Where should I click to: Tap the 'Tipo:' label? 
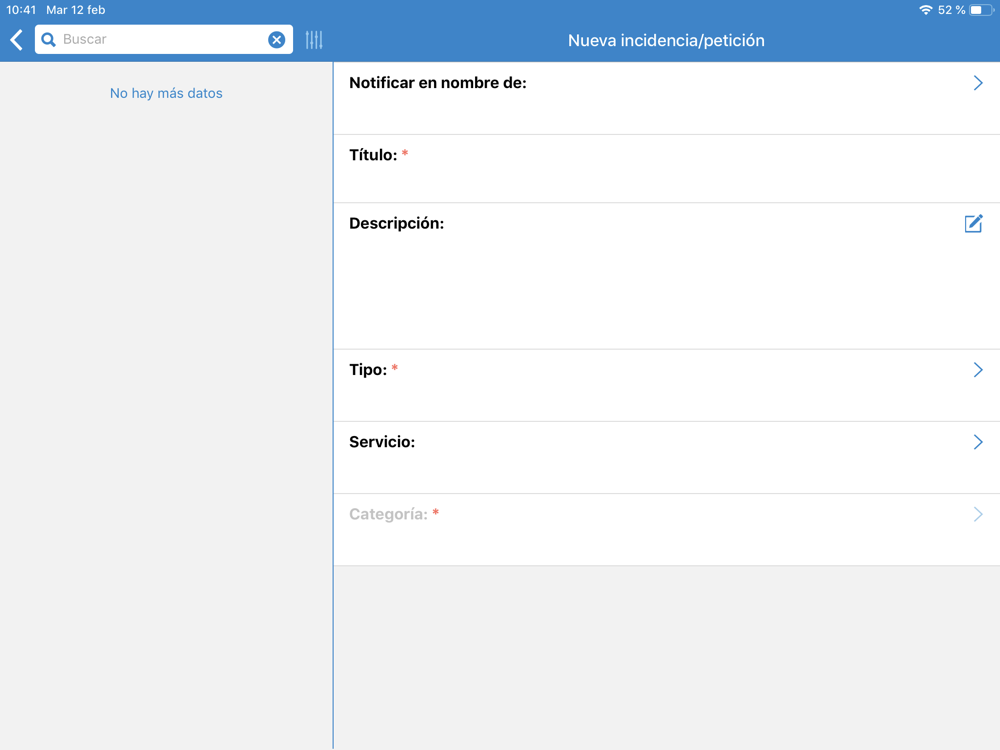coord(368,370)
